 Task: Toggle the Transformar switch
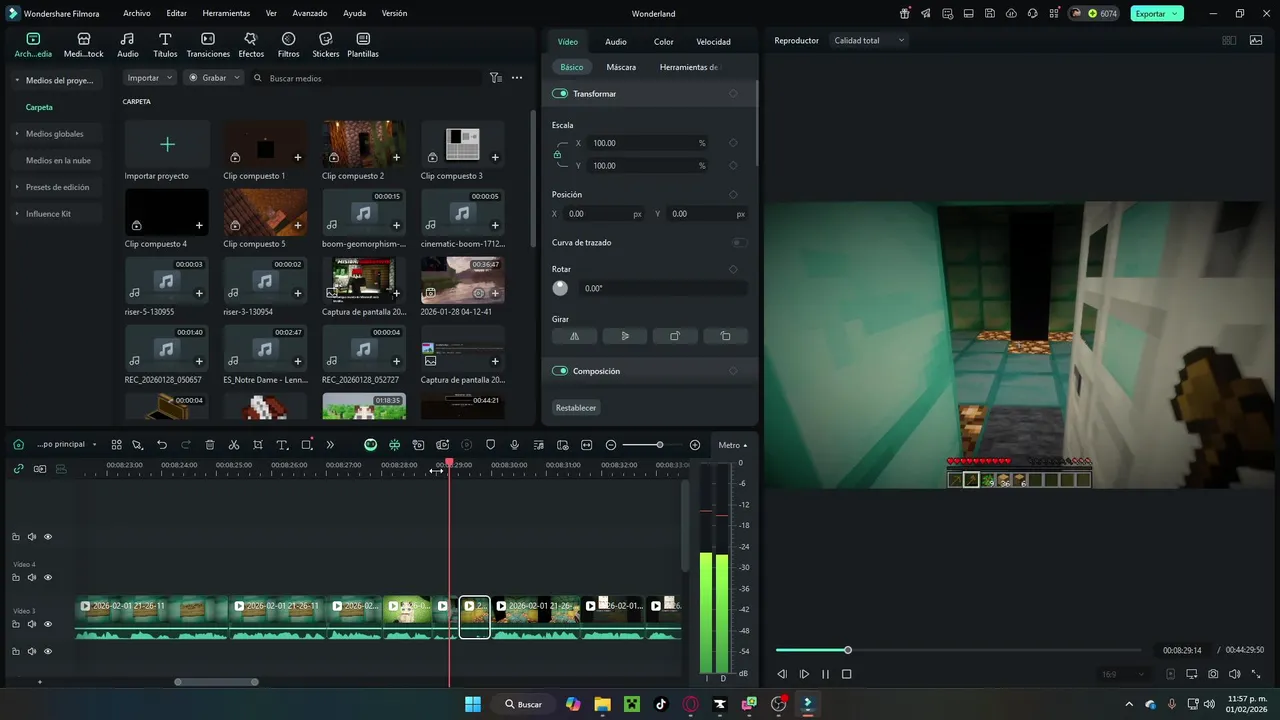[x=560, y=94]
